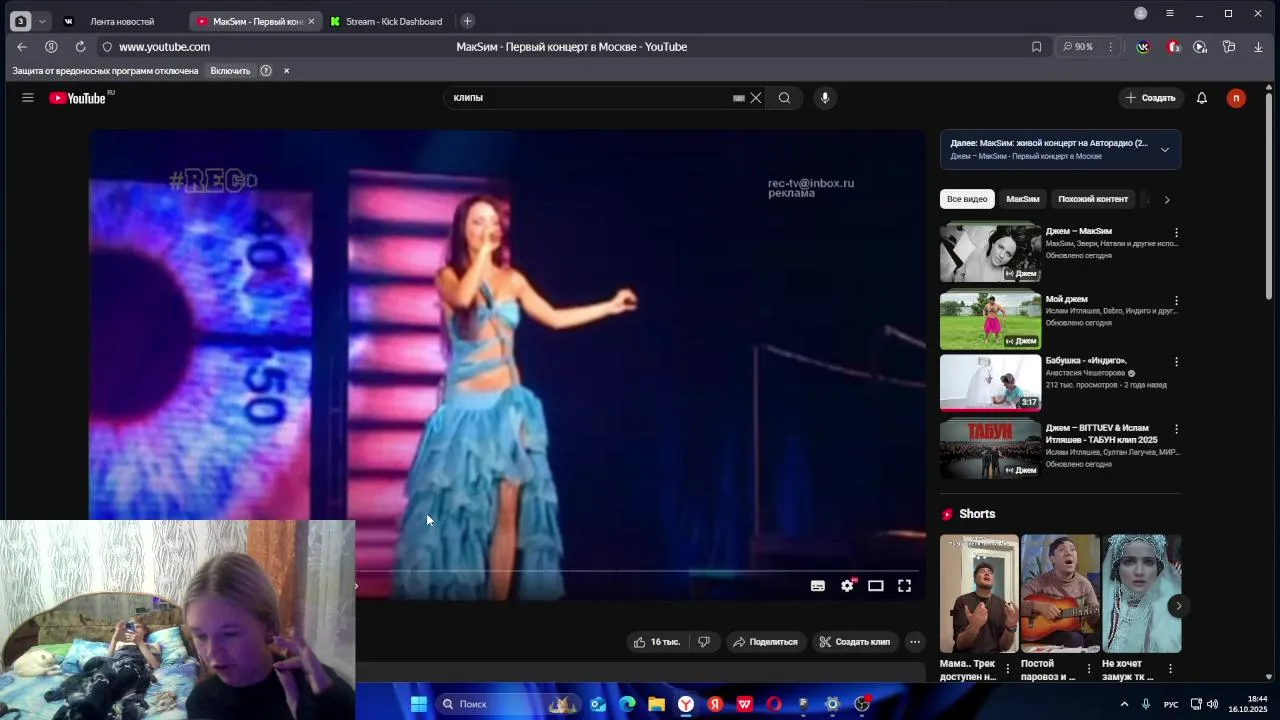Open YouTube notifications bell
Image resolution: width=1280 pixels, height=720 pixels.
point(1202,98)
